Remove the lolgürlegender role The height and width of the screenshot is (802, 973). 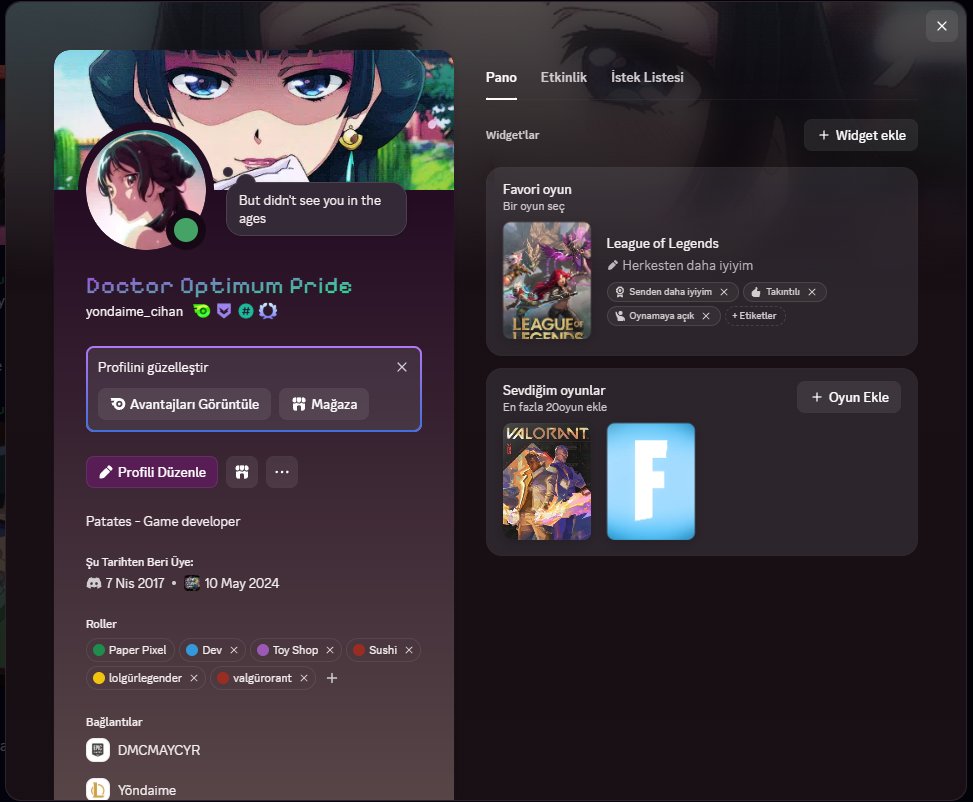[x=194, y=678]
